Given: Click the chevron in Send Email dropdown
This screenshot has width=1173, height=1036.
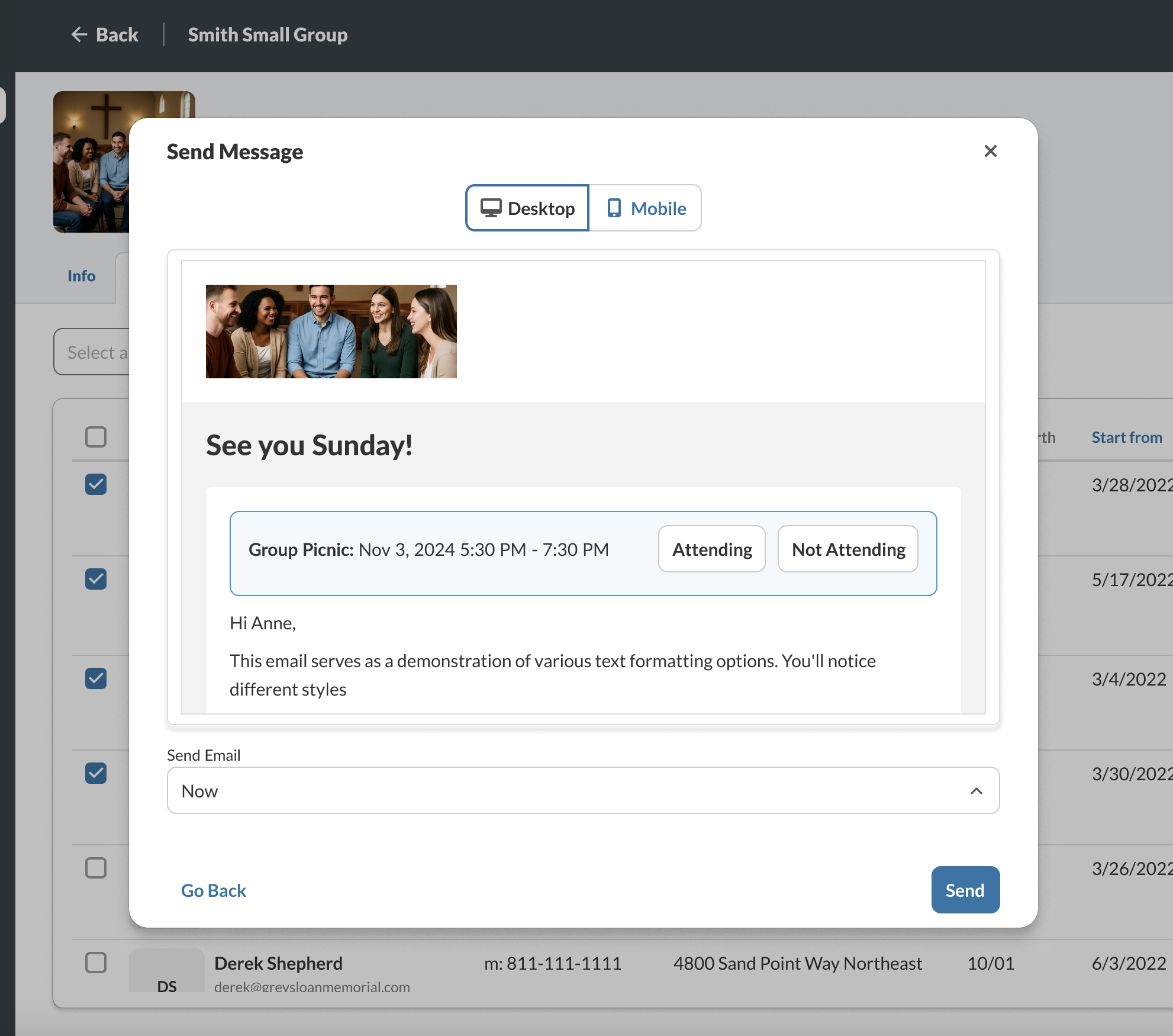Looking at the screenshot, I should click(976, 791).
